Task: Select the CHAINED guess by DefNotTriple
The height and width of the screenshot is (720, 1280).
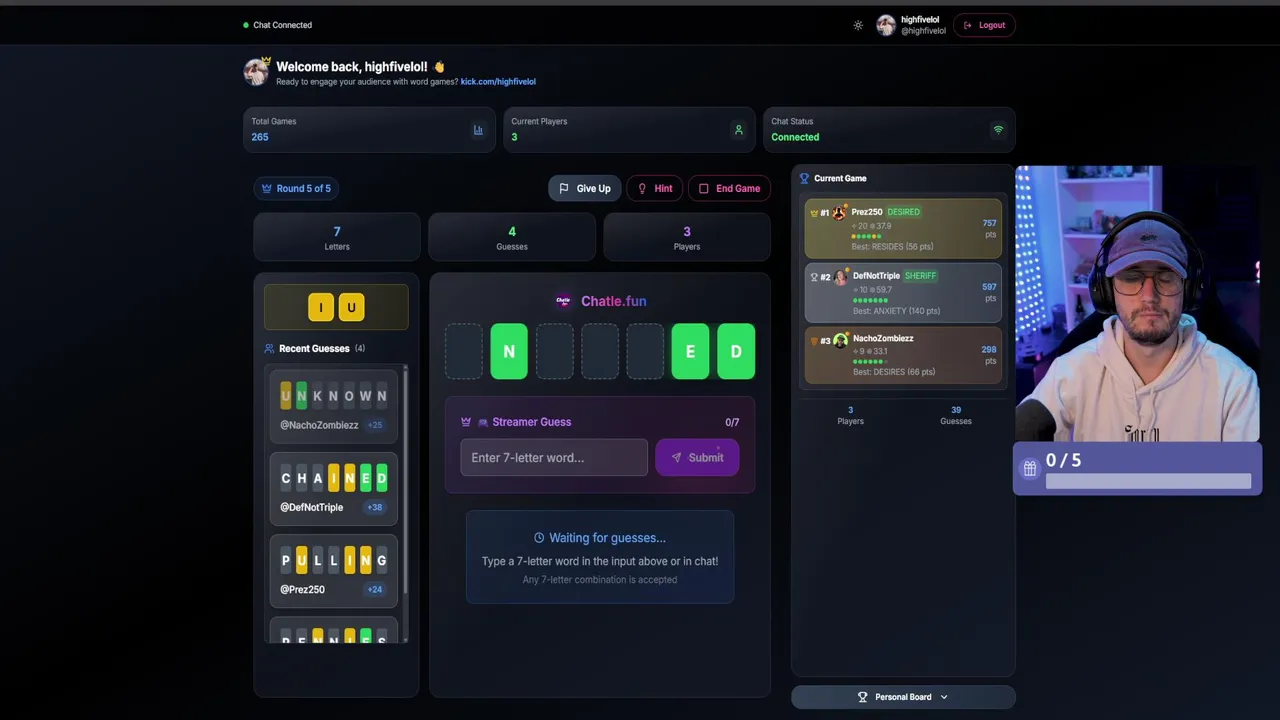Action: pos(333,488)
